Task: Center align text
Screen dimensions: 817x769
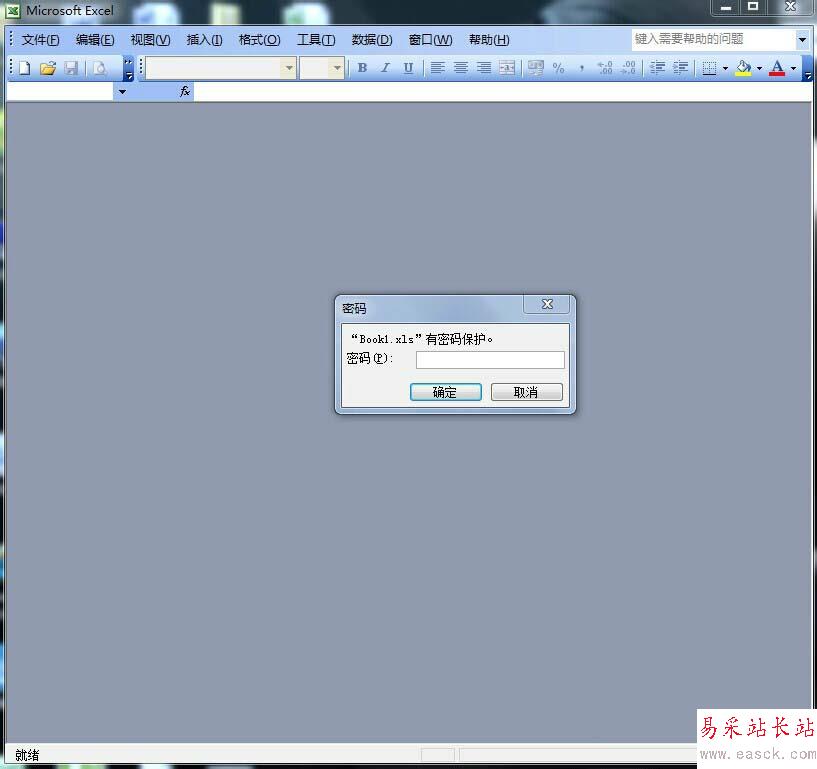Action: click(x=461, y=68)
